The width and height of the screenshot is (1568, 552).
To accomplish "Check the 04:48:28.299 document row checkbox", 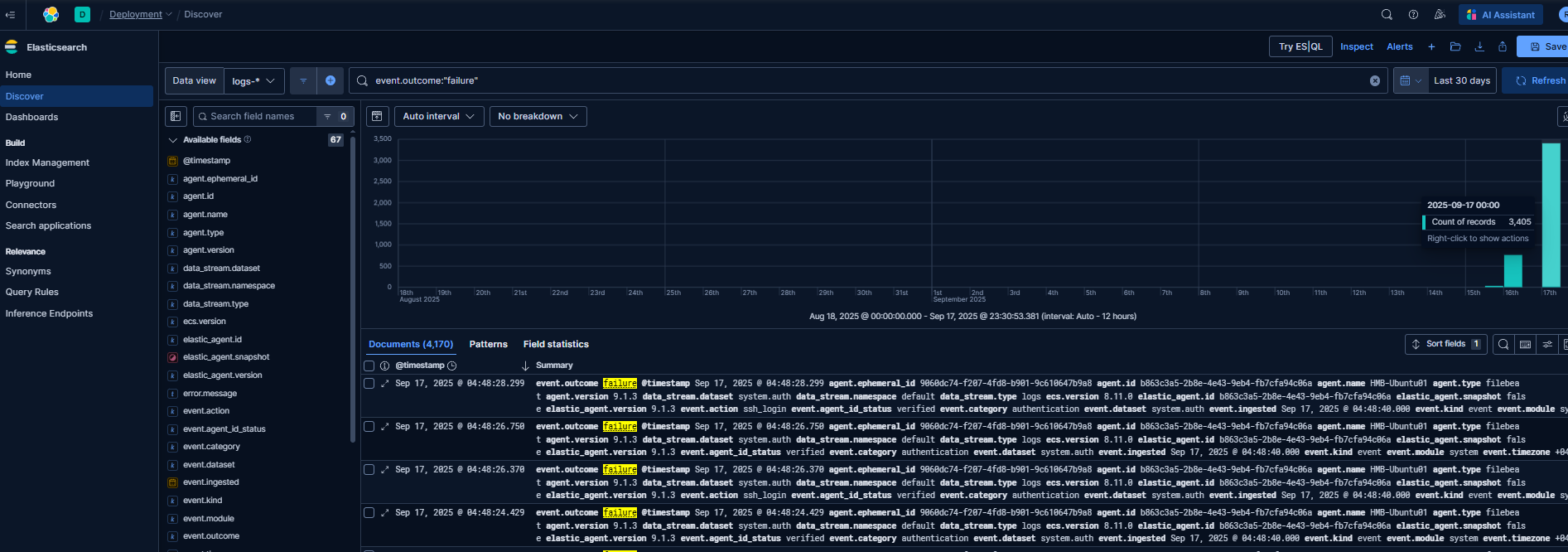I will (x=369, y=383).
